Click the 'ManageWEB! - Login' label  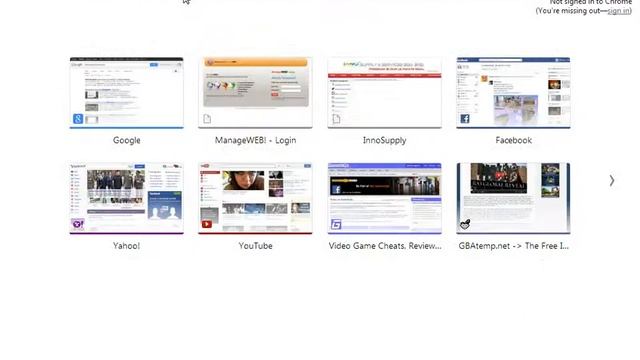click(256, 140)
